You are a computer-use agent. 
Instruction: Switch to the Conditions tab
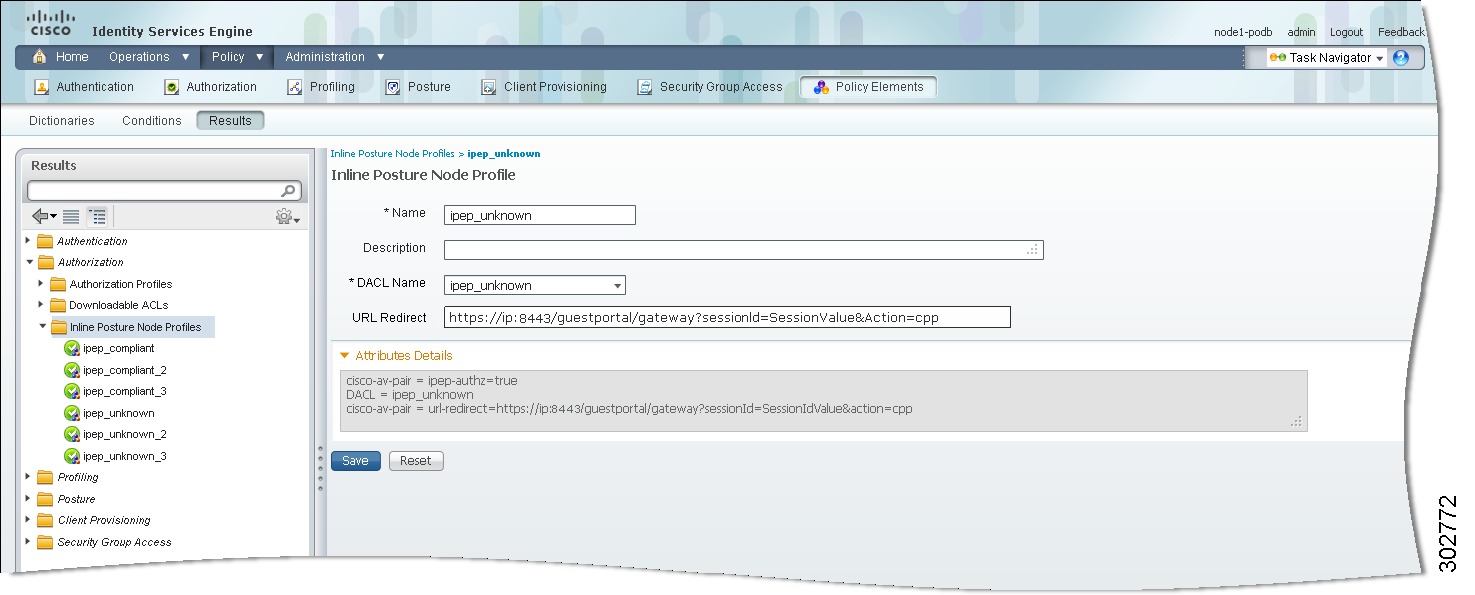click(x=152, y=121)
